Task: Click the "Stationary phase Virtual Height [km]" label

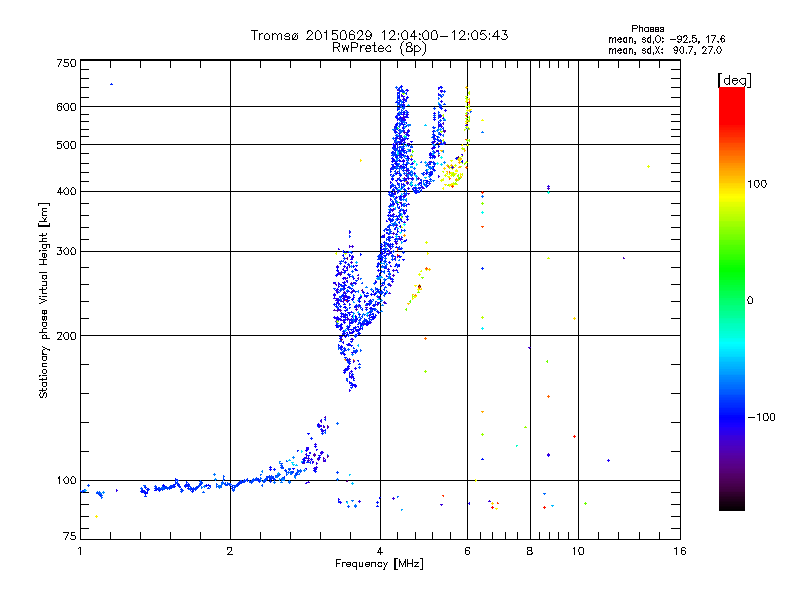Action: click(x=44, y=300)
